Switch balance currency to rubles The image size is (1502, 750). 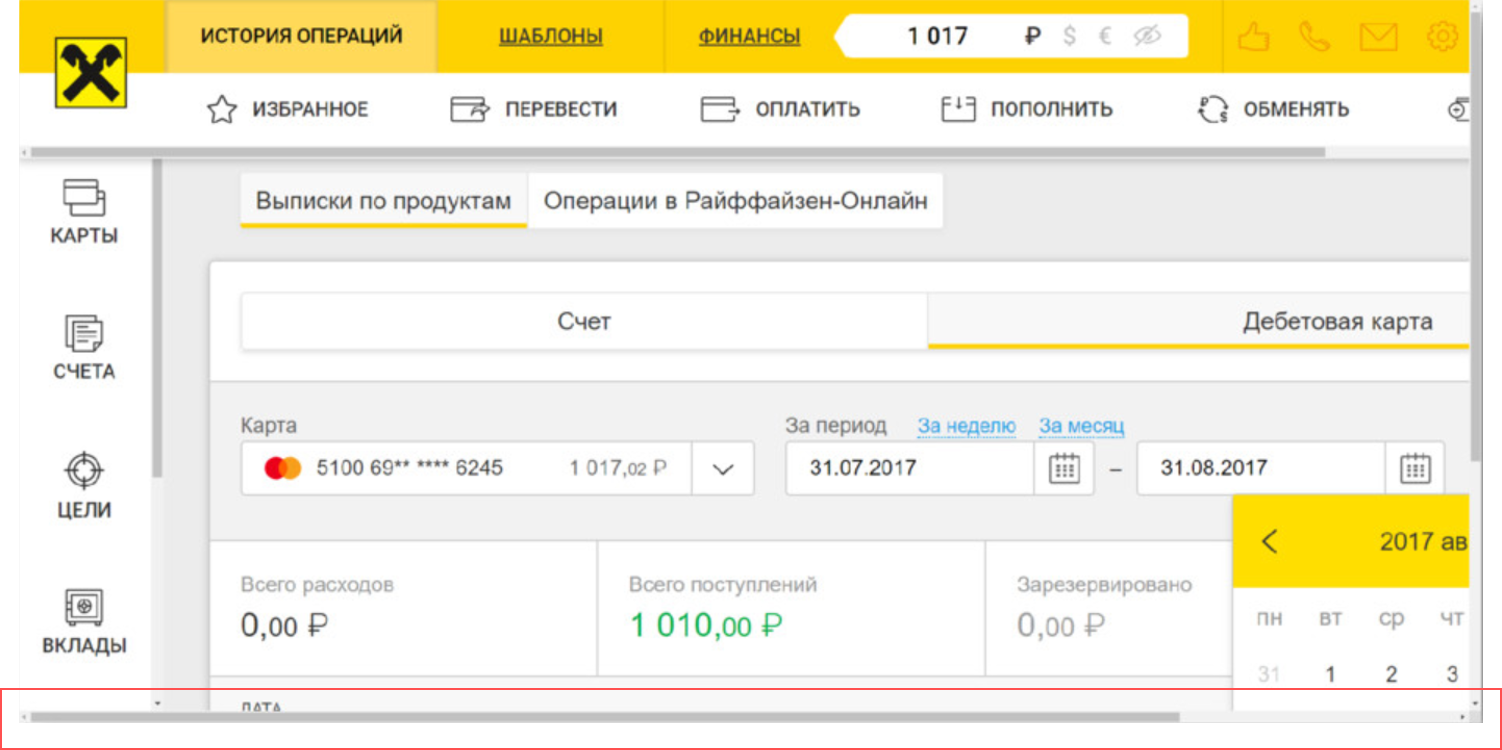coord(1033,36)
